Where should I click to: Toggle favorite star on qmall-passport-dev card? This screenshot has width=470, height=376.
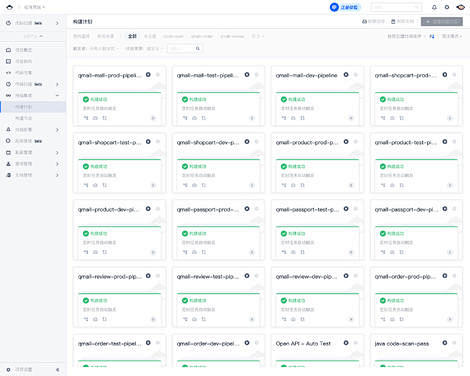[x=454, y=209]
